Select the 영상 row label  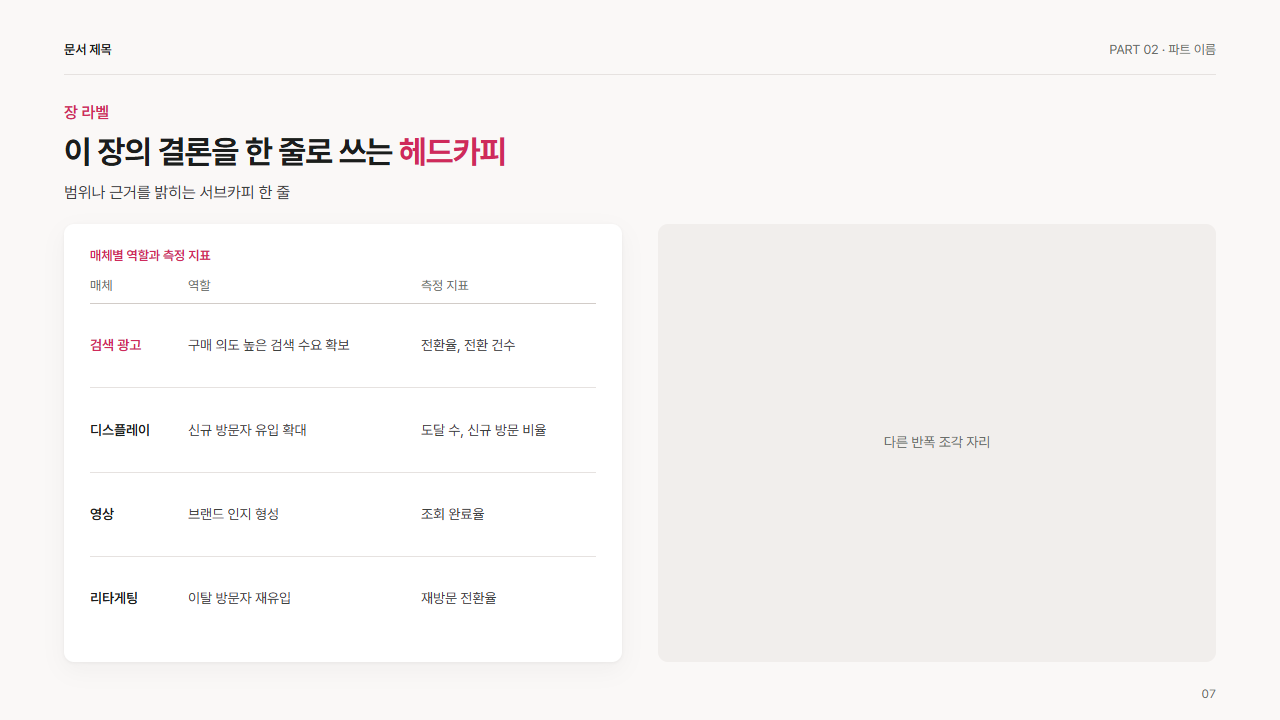pyautogui.click(x=102, y=514)
